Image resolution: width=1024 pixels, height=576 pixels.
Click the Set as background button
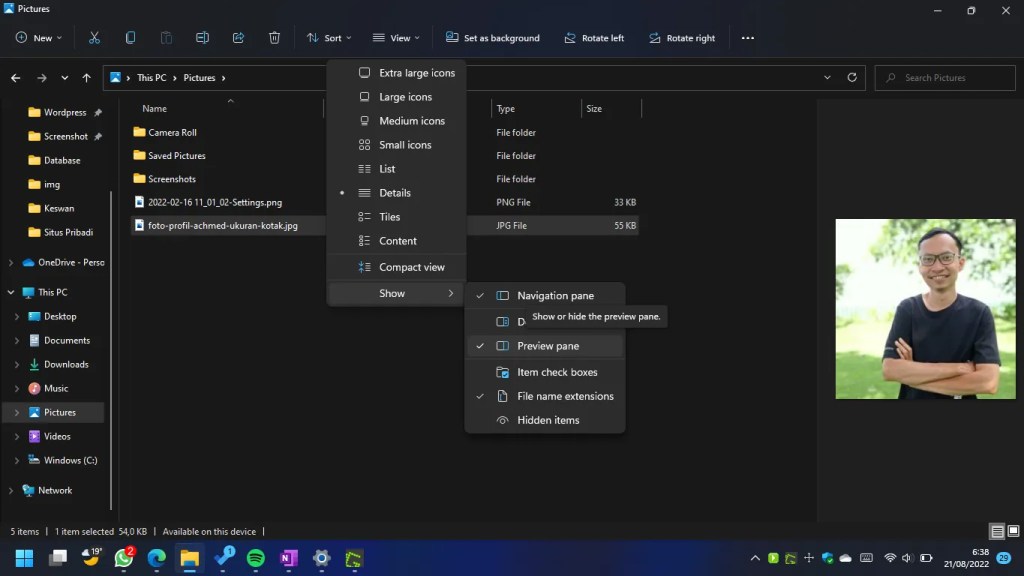[x=493, y=37]
